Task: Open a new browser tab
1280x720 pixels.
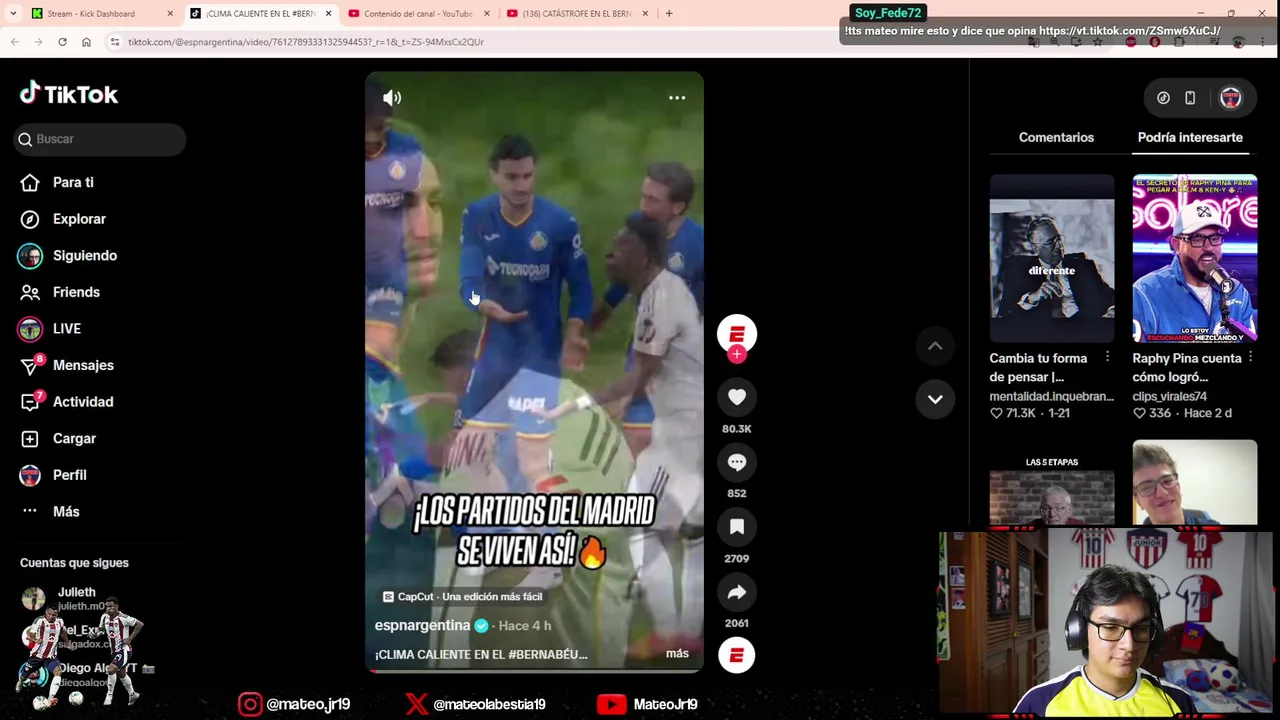Action: click(669, 14)
